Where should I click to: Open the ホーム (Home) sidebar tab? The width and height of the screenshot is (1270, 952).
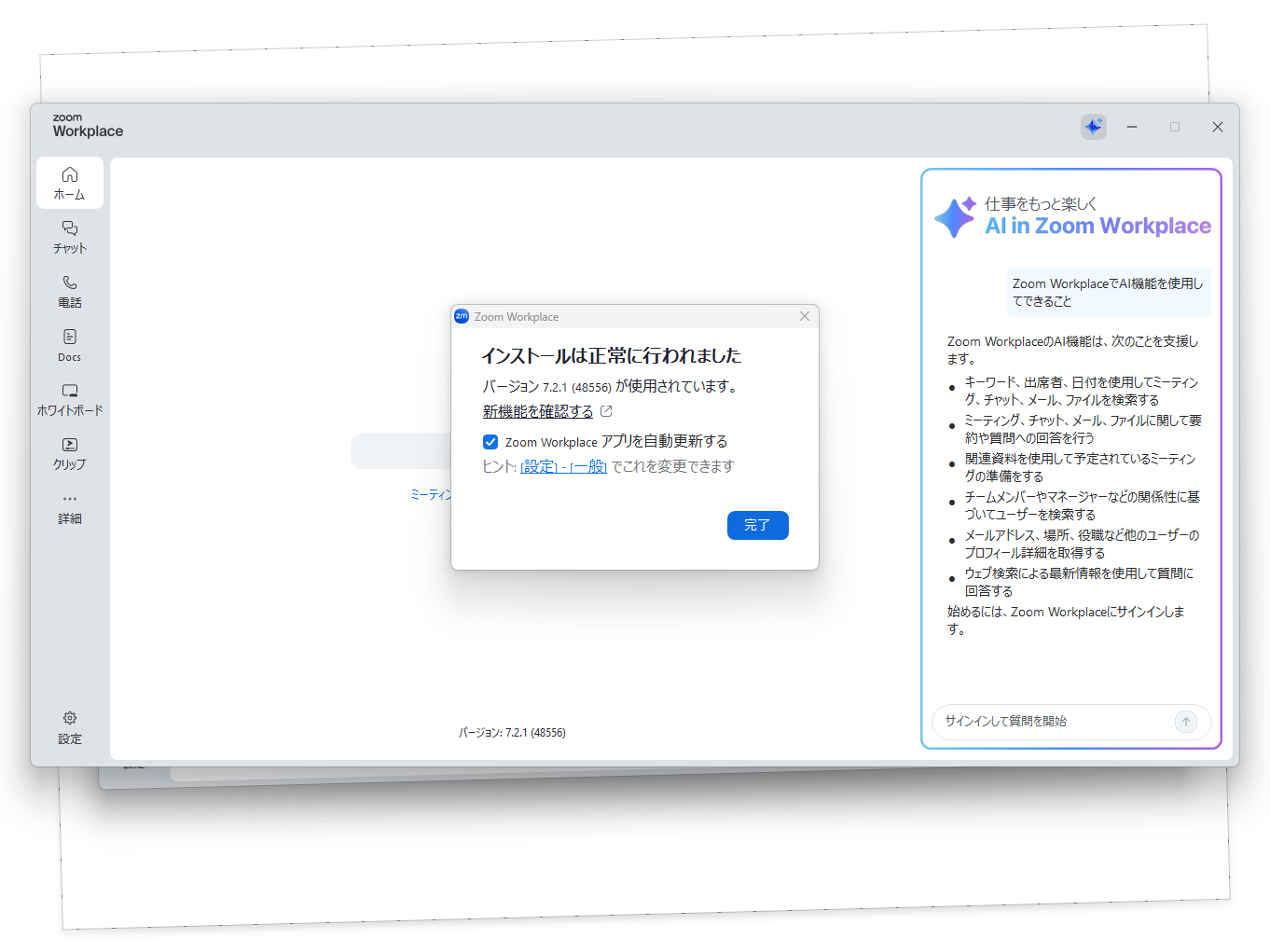(70, 183)
